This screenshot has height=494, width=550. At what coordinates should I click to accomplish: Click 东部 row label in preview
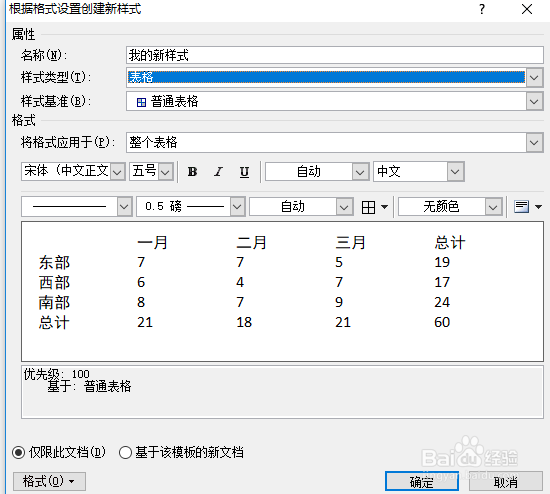54,262
